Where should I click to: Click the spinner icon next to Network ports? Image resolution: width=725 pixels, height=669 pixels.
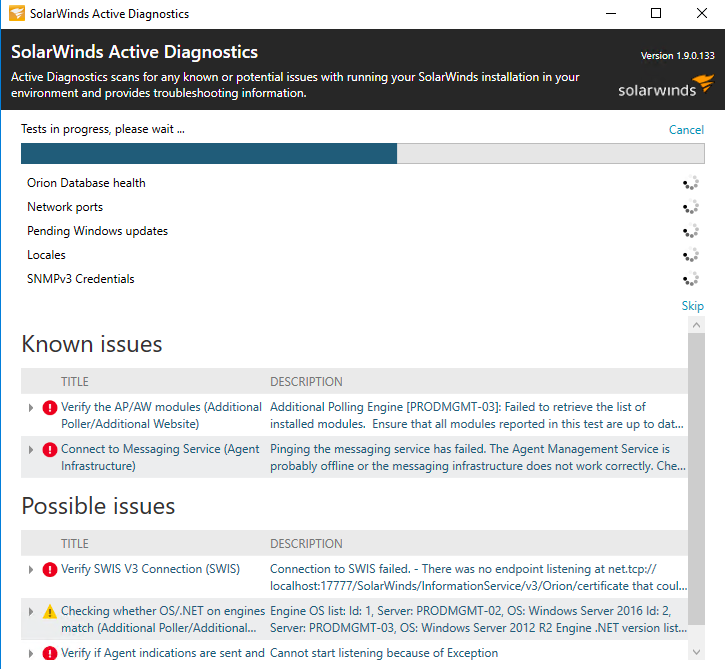690,207
